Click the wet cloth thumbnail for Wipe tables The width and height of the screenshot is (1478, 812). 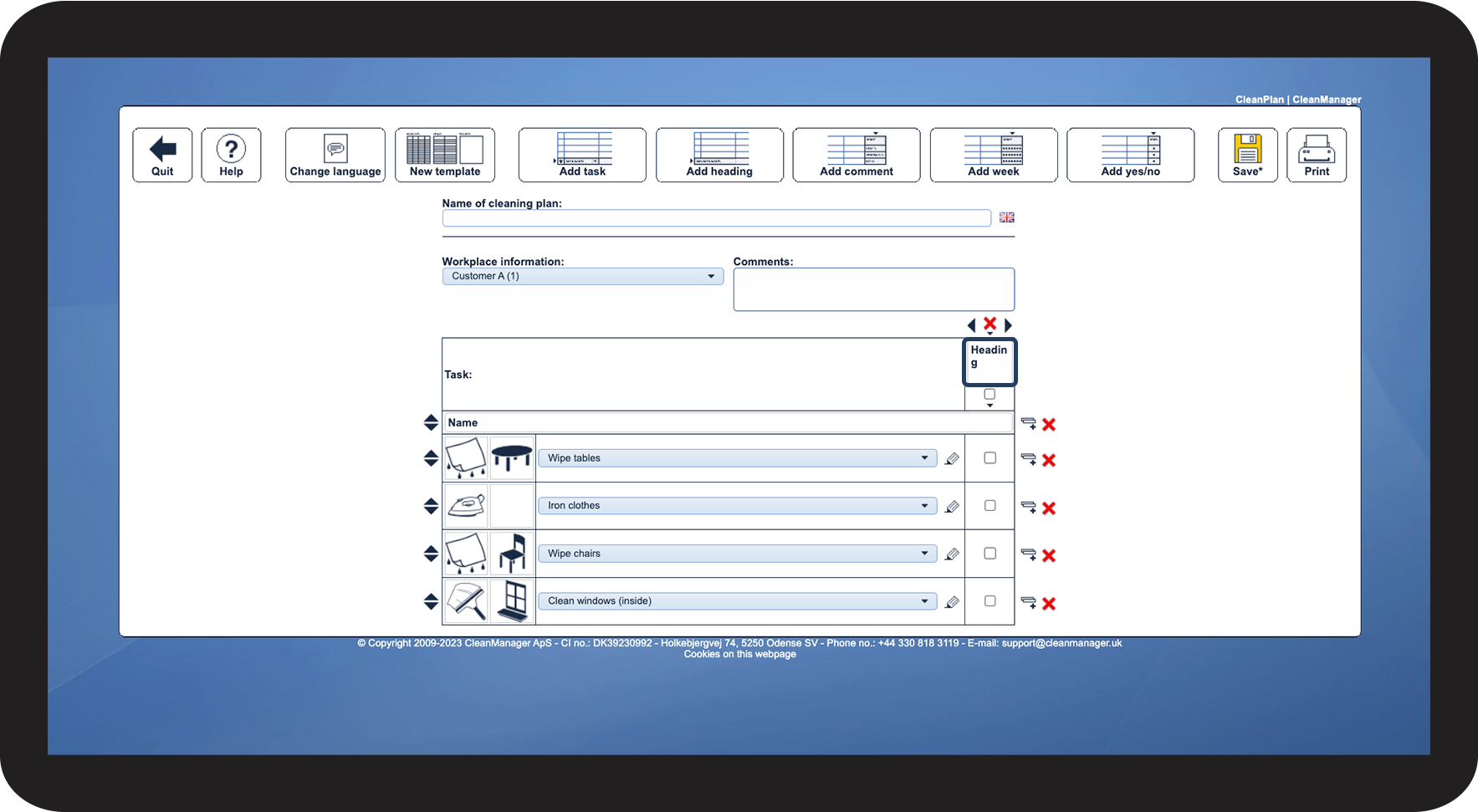pyautogui.click(x=466, y=458)
